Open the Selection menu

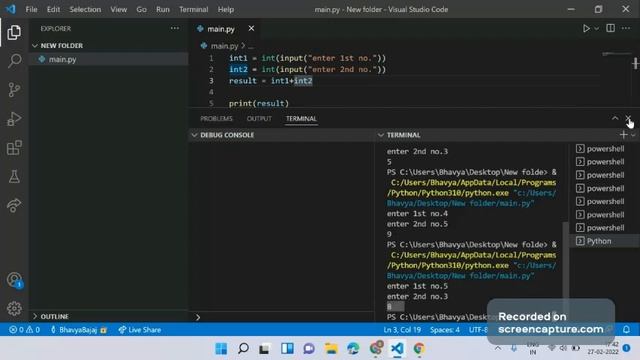pyautogui.click(x=85, y=9)
